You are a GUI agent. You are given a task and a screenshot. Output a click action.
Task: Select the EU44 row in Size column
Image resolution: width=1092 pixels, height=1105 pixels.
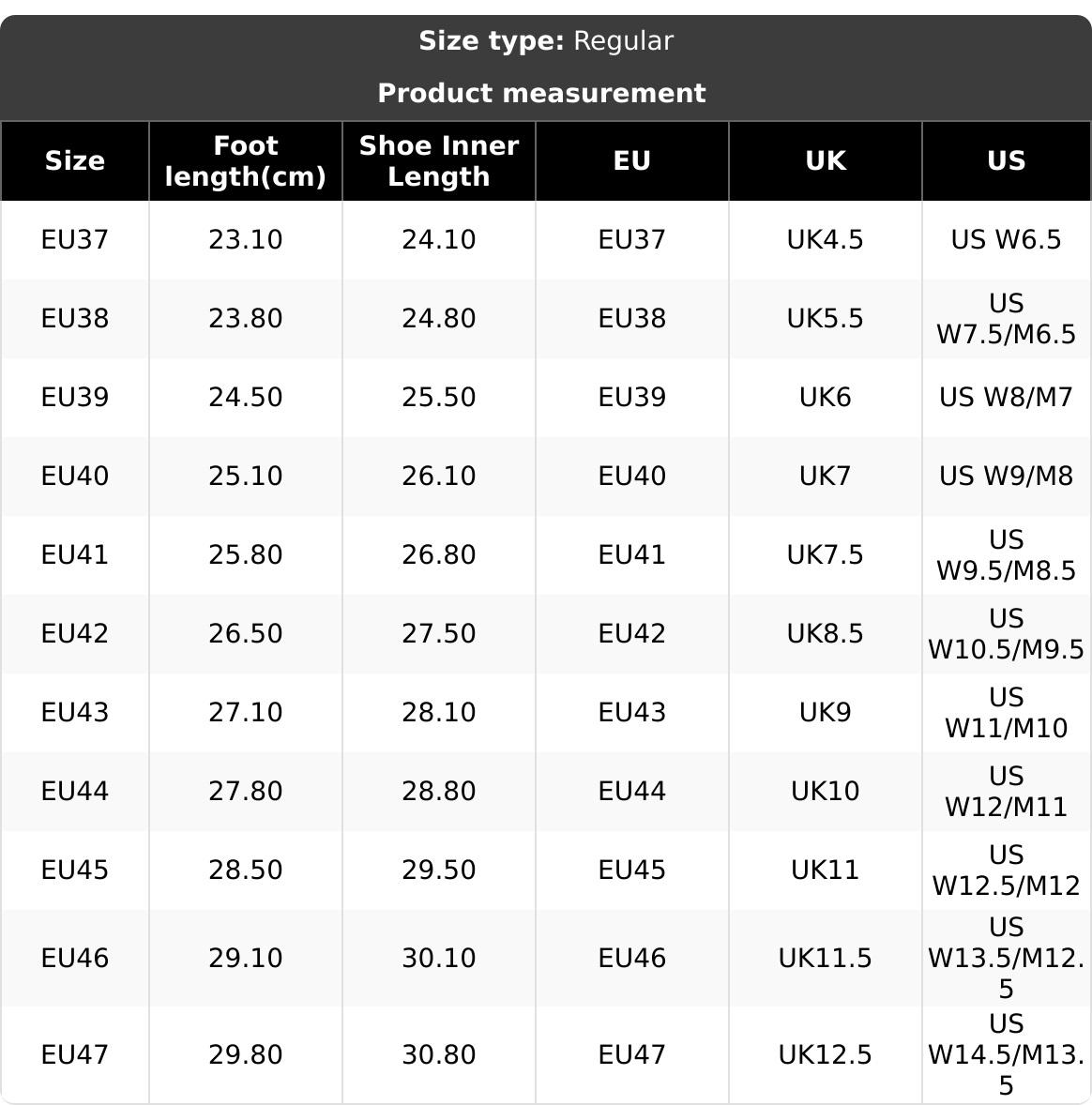pyautogui.click(x=75, y=792)
